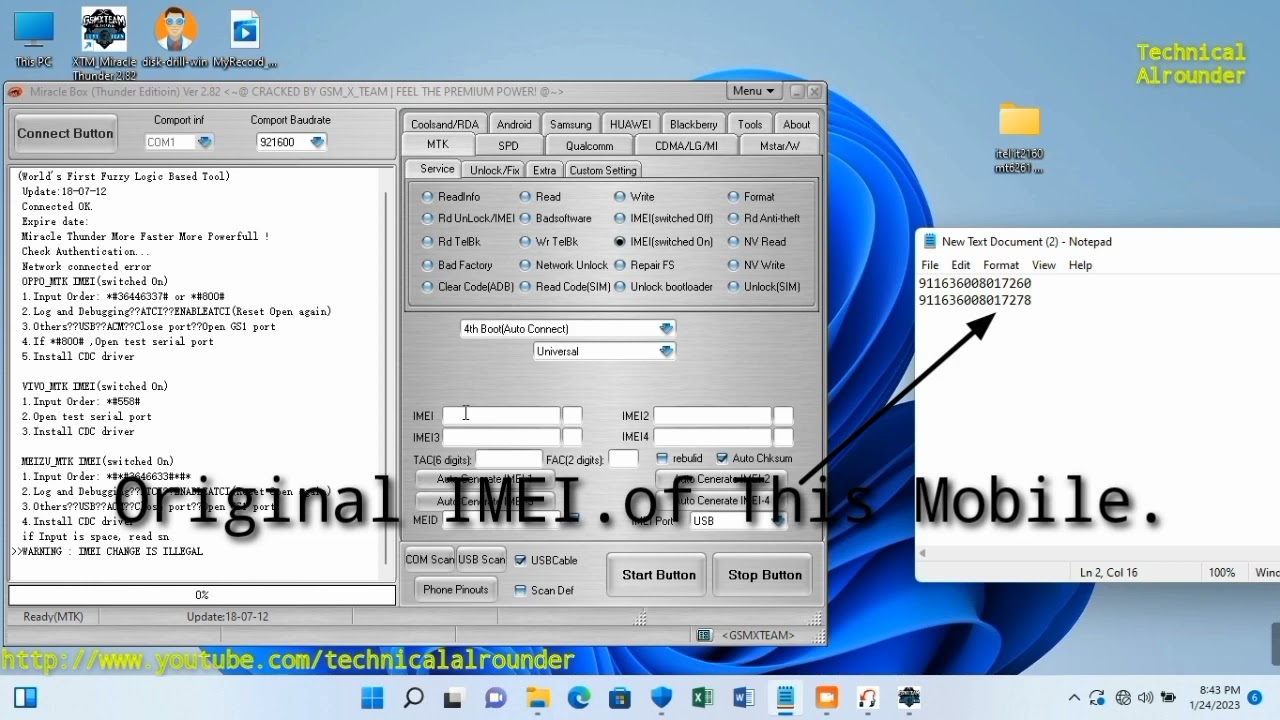The image size is (1280, 720).
Task: Open MyRecord desktop file icon
Action: pos(245,37)
